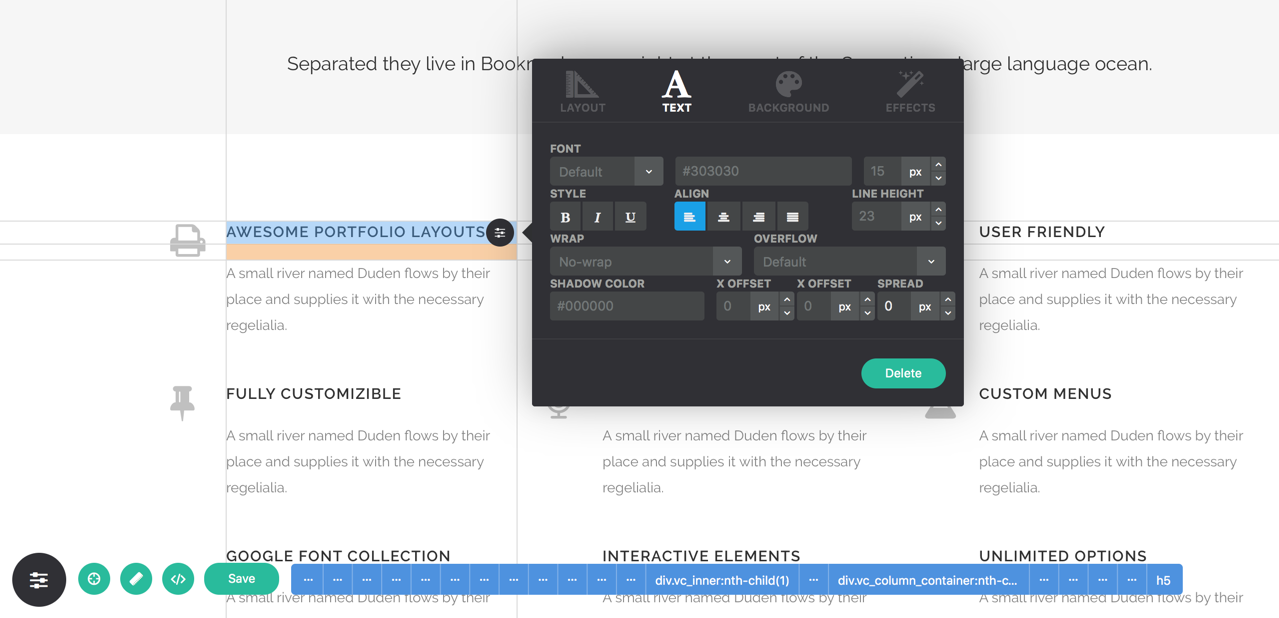Screen dimensions: 1279x618
Task: Click the Shadow Color field #000000
Action: click(627, 306)
